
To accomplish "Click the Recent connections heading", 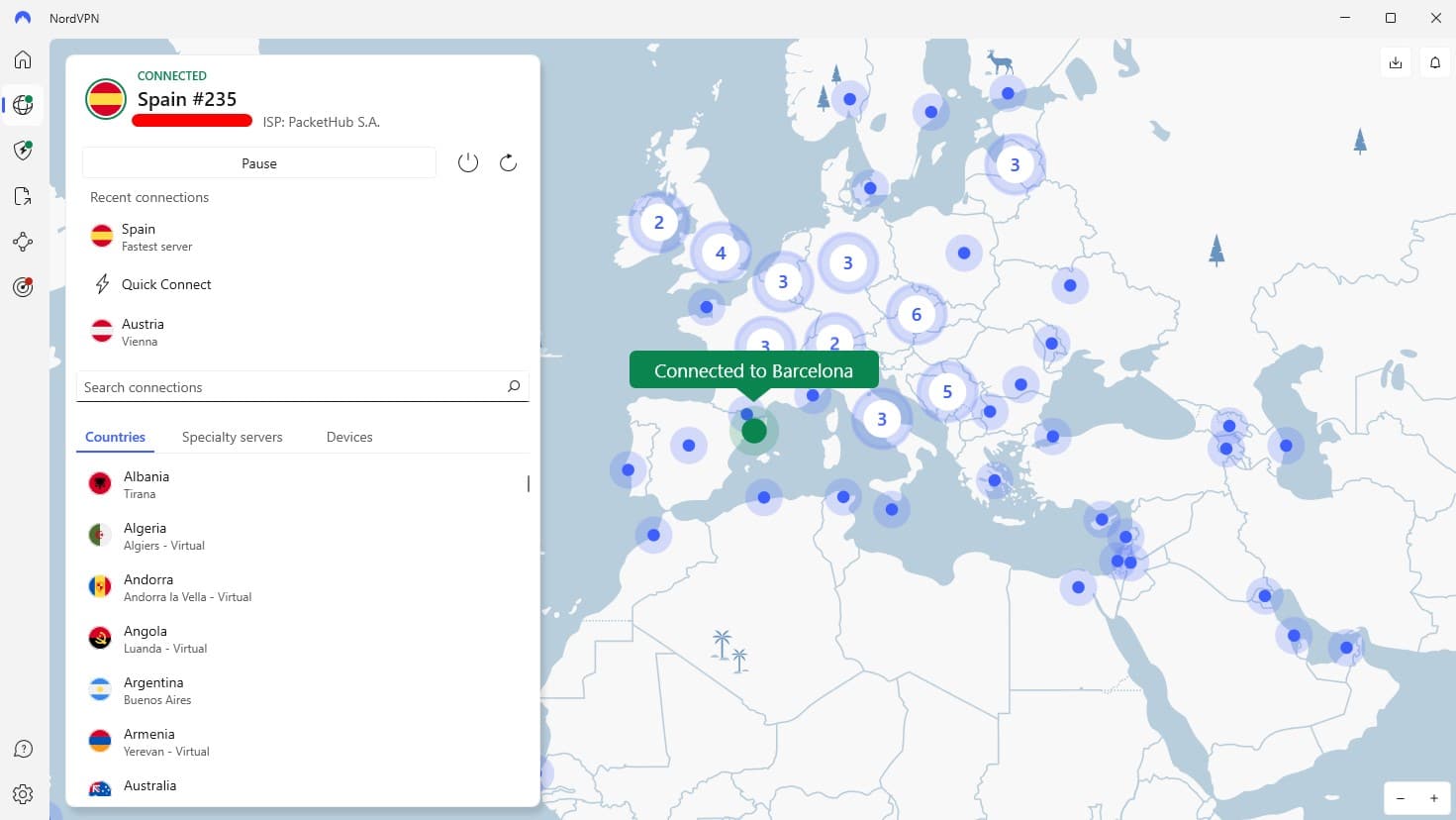I will [149, 197].
